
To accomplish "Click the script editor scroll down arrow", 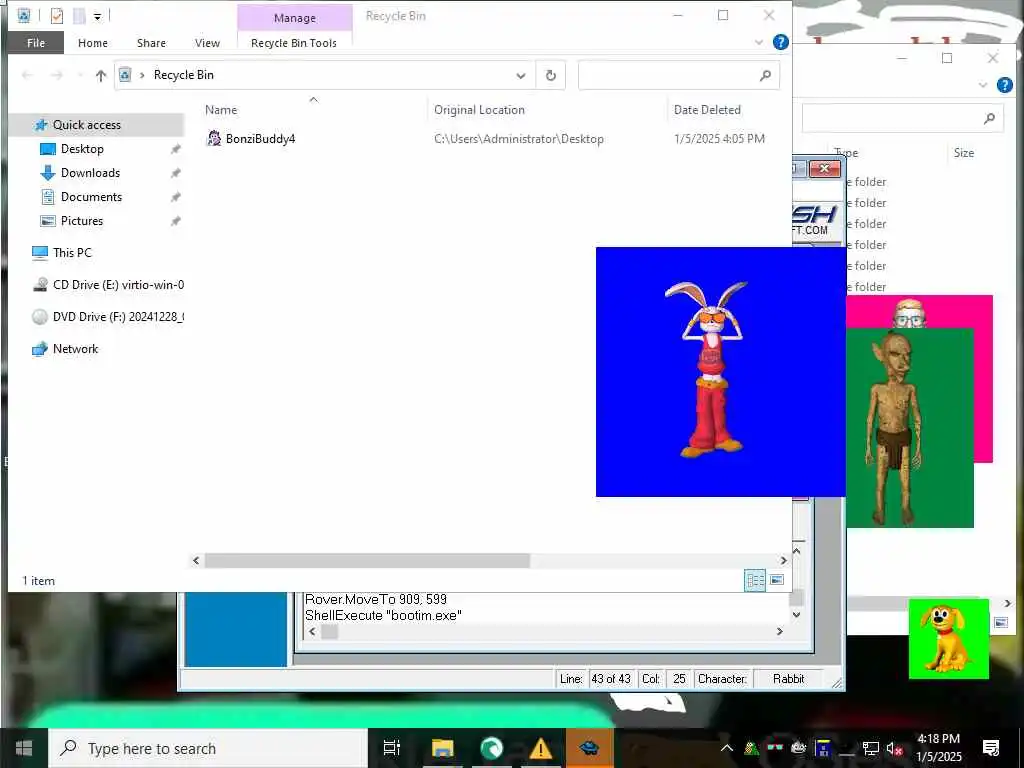I will [x=796, y=615].
